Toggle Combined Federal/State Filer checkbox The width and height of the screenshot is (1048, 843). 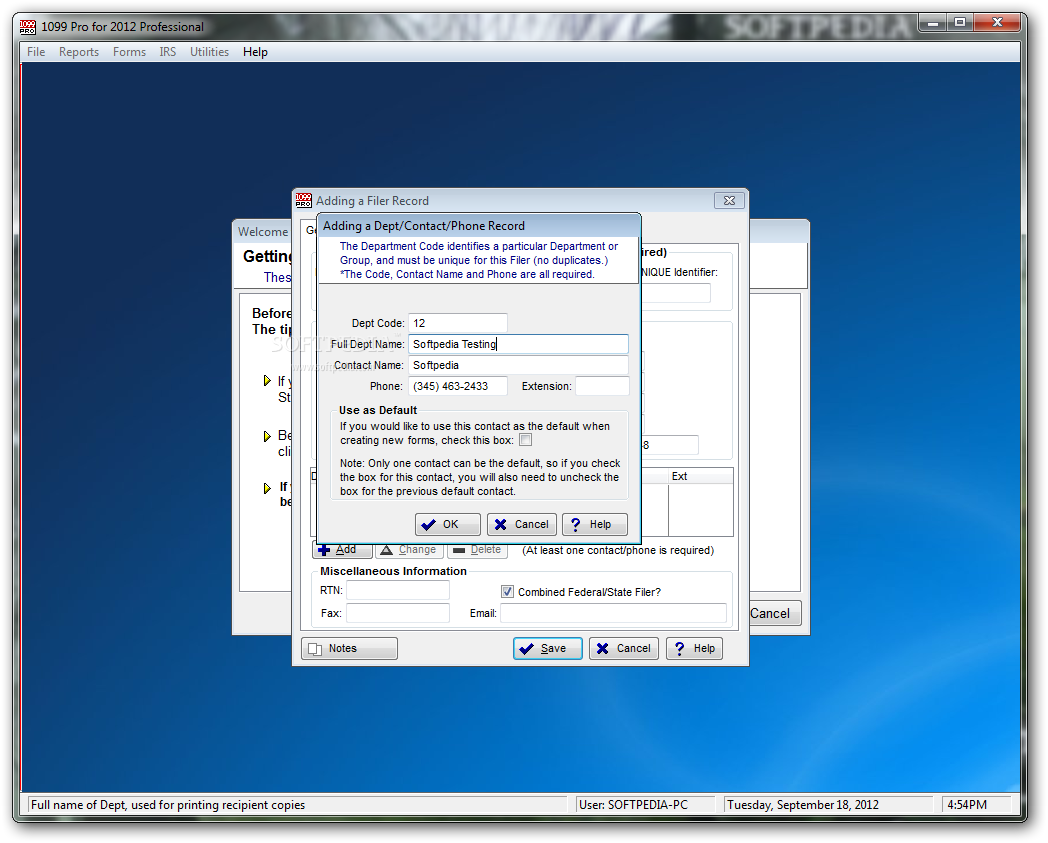(507, 592)
